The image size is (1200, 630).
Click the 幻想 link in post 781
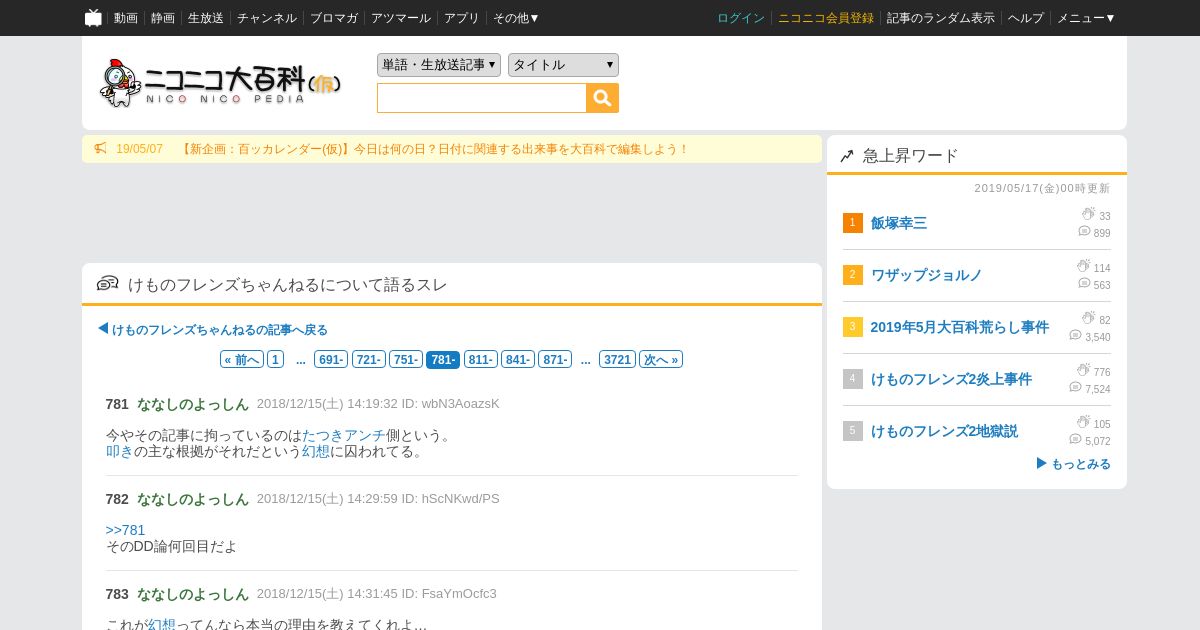tap(316, 451)
